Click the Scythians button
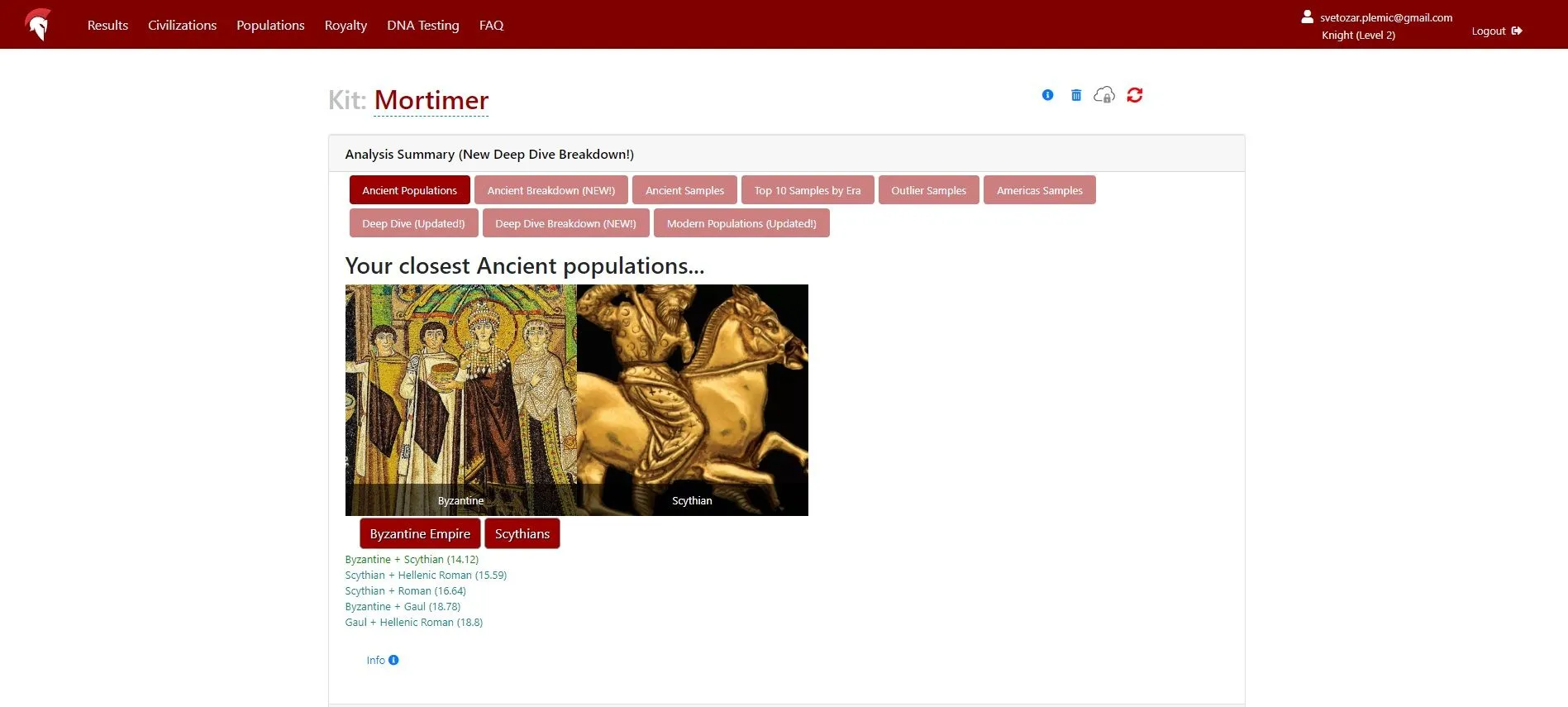 click(522, 533)
